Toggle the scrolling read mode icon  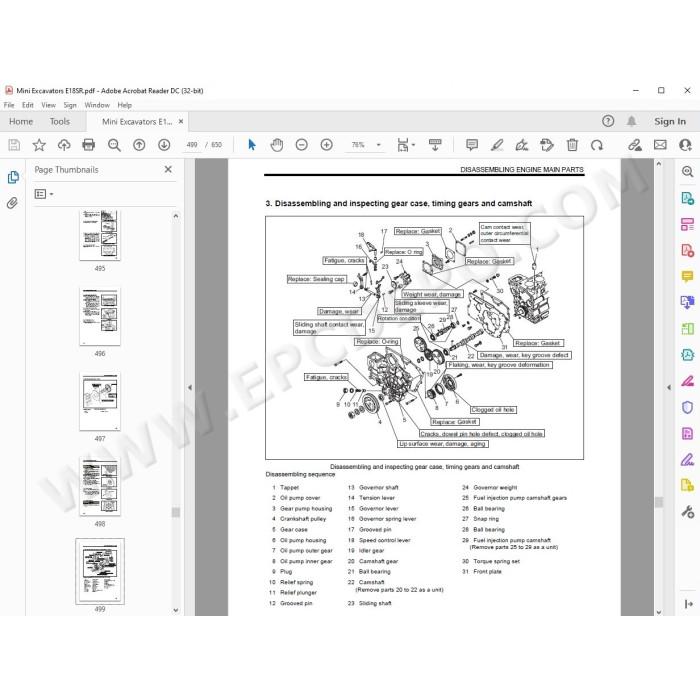coord(435,145)
